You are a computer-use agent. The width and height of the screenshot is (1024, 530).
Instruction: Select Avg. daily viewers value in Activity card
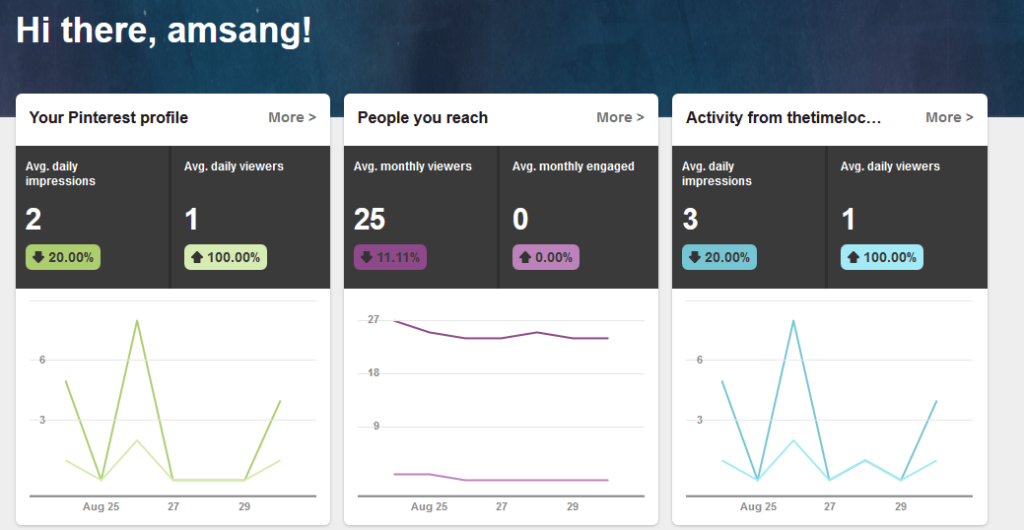click(x=848, y=219)
